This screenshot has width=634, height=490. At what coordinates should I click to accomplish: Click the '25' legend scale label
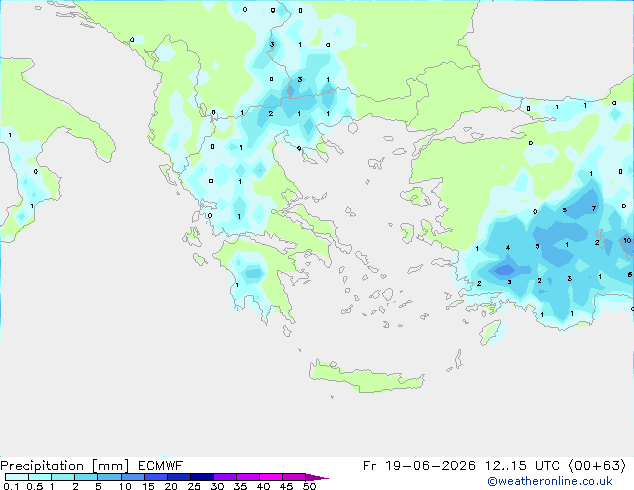[x=194, y=486]
